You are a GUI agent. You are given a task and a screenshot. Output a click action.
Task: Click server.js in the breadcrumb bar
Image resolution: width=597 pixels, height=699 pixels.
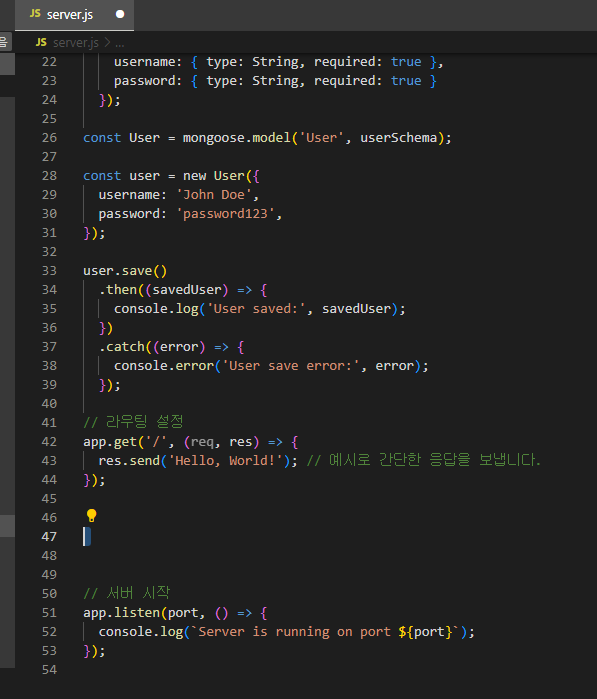(x=76, y=43)
